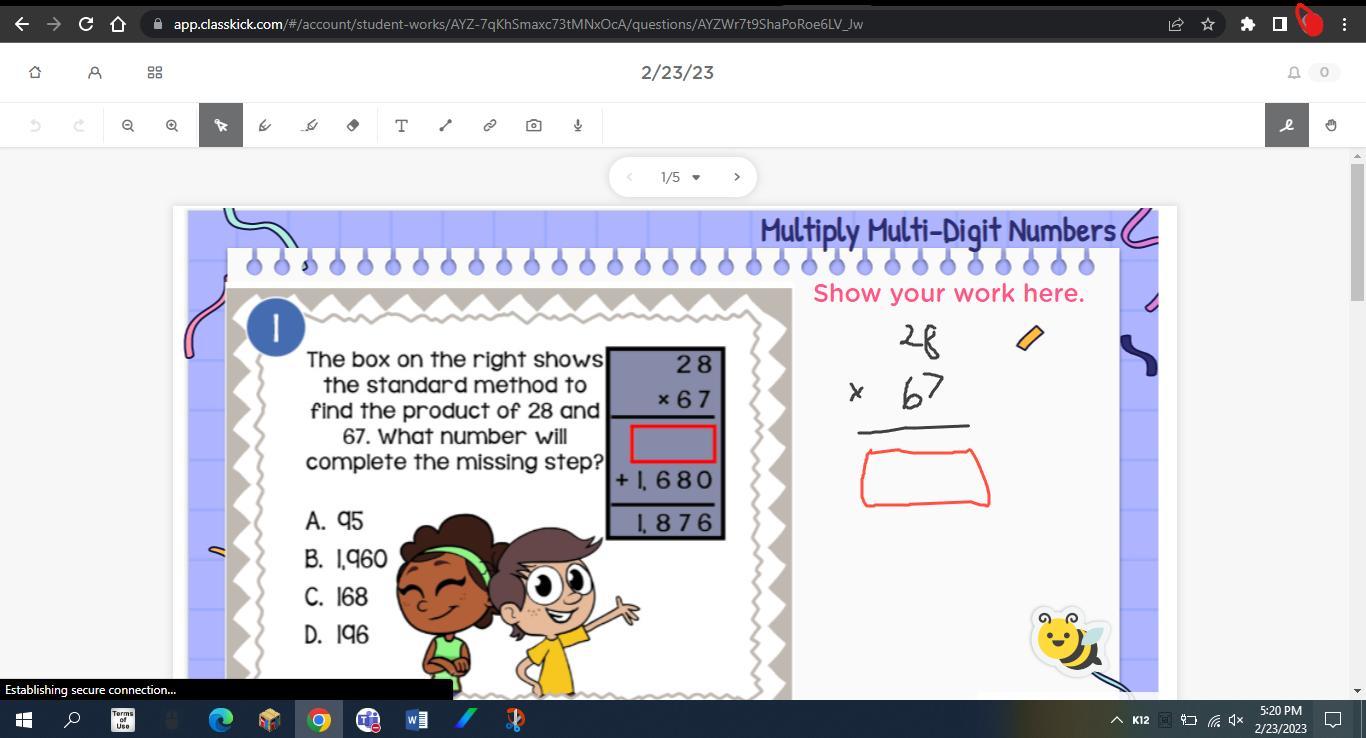This screenshot has width=1366, height=738.
Task: Open the notifications bell counter
Action: coord(1311,72)
